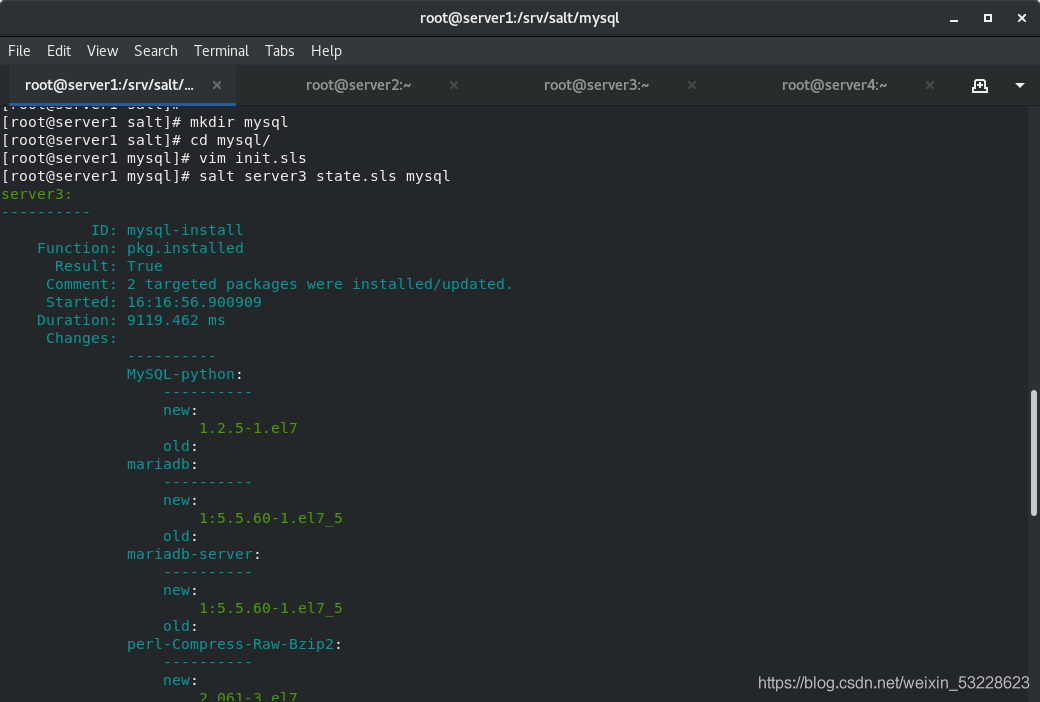Click the 'MySQL-python:' package entry
The height and width of the screenshot is (702, 1040).
click(x=185, y=374)
